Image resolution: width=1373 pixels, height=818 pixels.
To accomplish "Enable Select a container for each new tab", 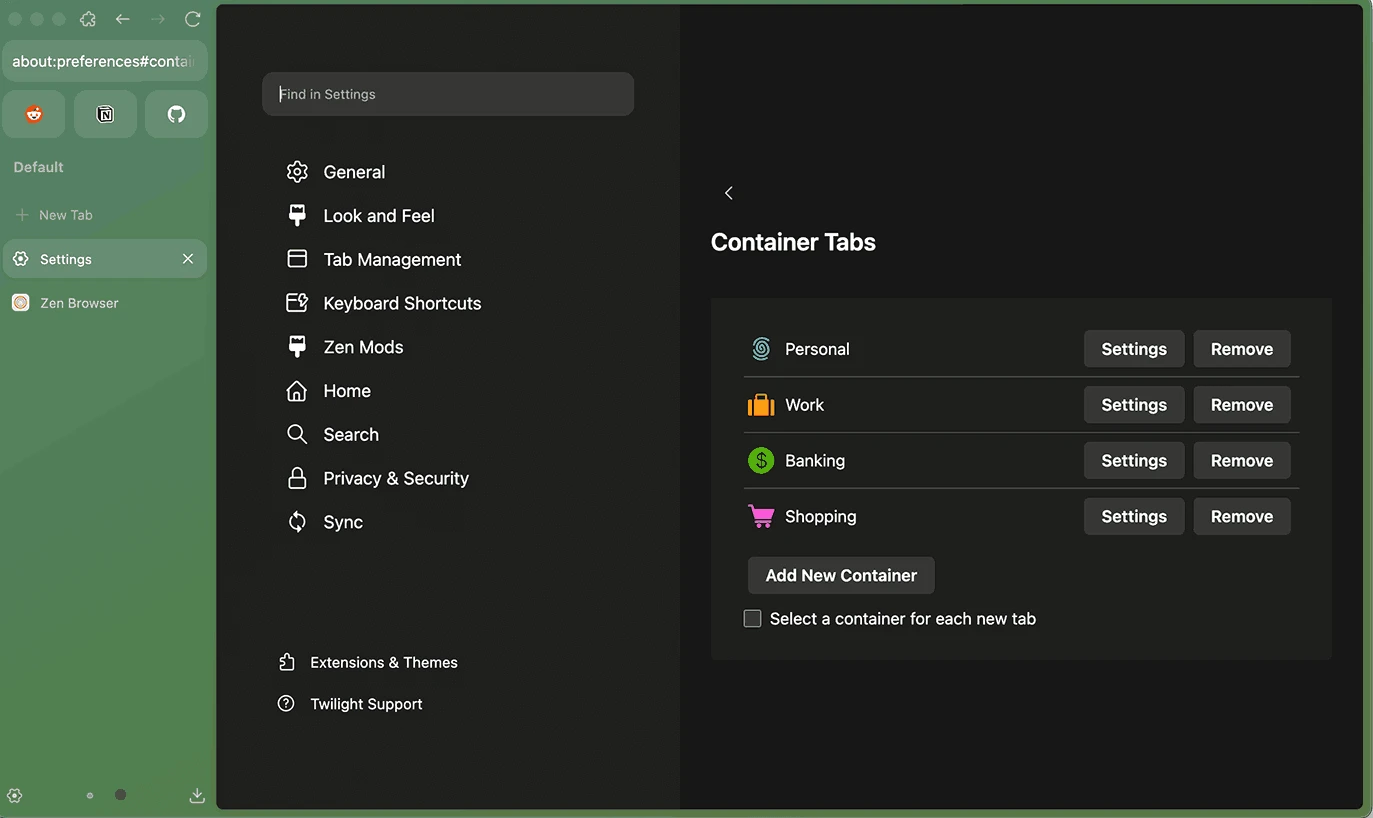I will click(x=753, y=619).
